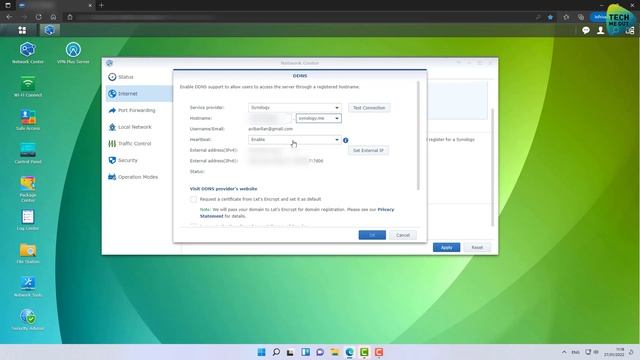Cancel the DDNS dialog

coord(402,235)
